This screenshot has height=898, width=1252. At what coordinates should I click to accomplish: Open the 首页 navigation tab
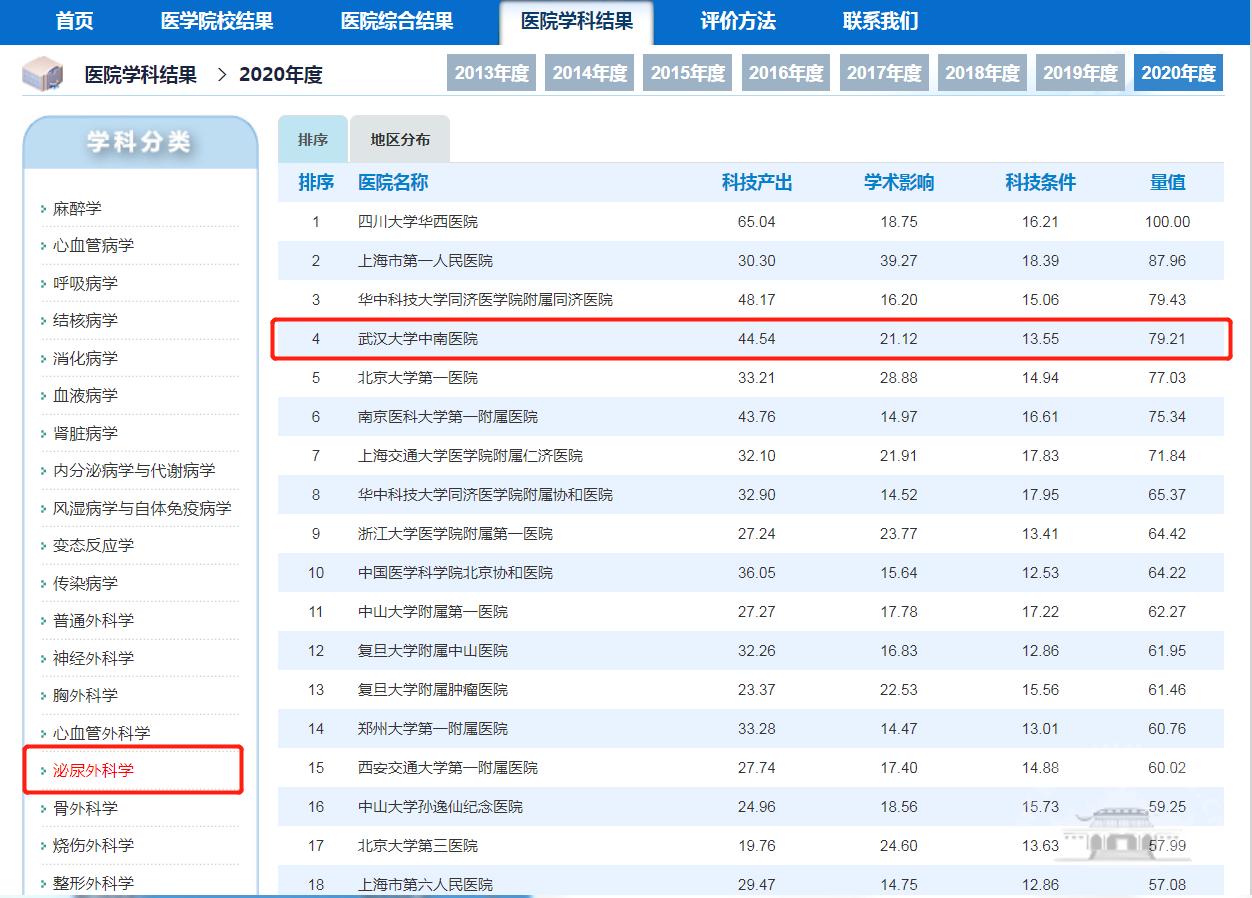75,21
